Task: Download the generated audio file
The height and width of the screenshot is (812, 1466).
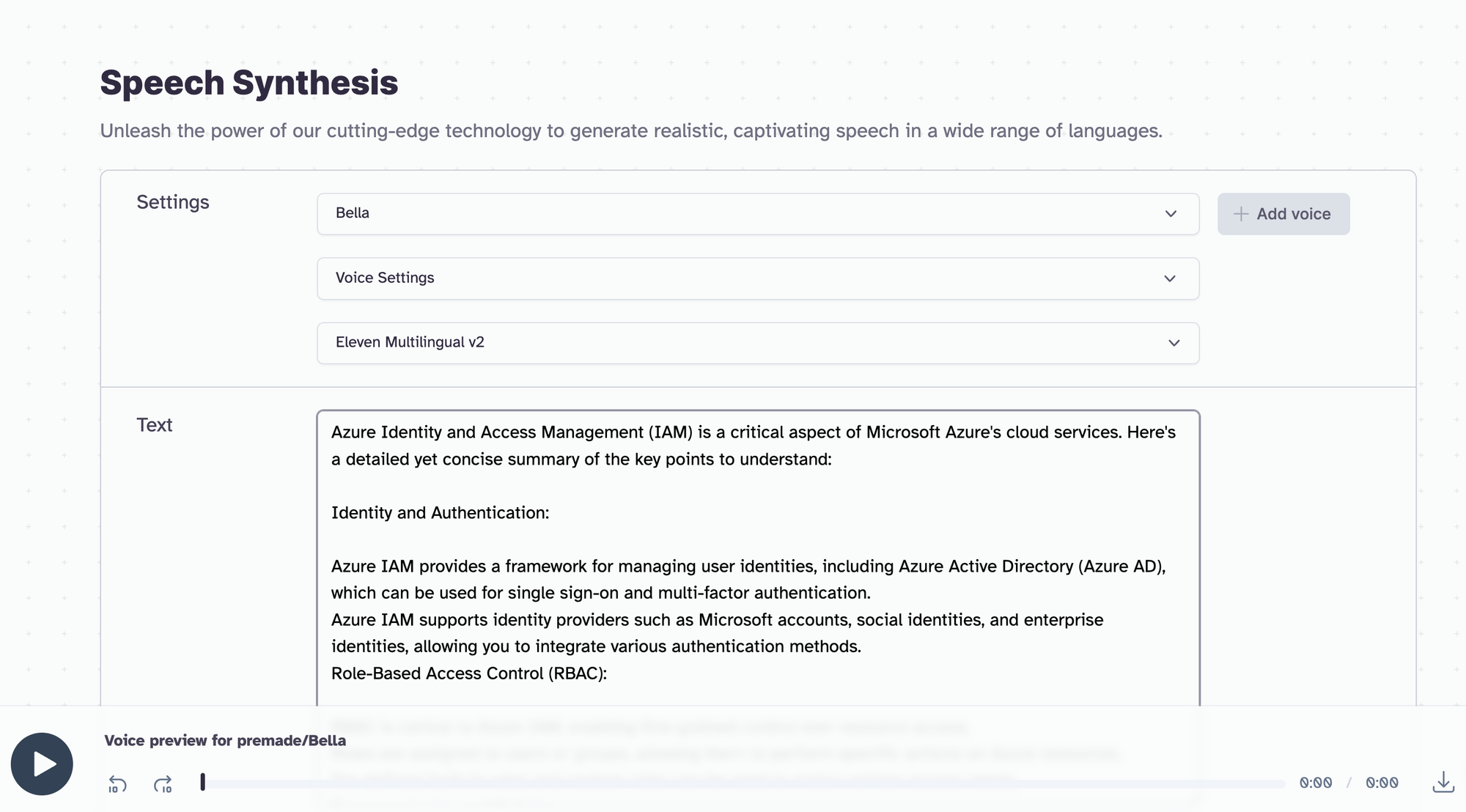Action: [x=1443, y=782]
